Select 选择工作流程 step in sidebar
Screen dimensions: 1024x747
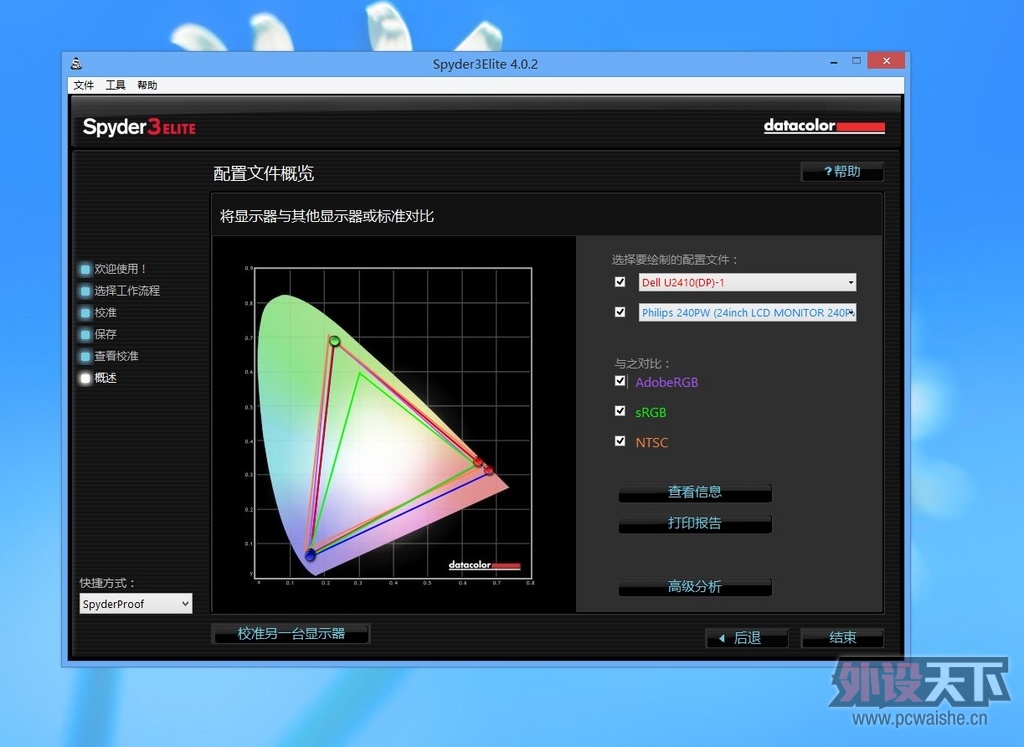click(x=127, y=291)
